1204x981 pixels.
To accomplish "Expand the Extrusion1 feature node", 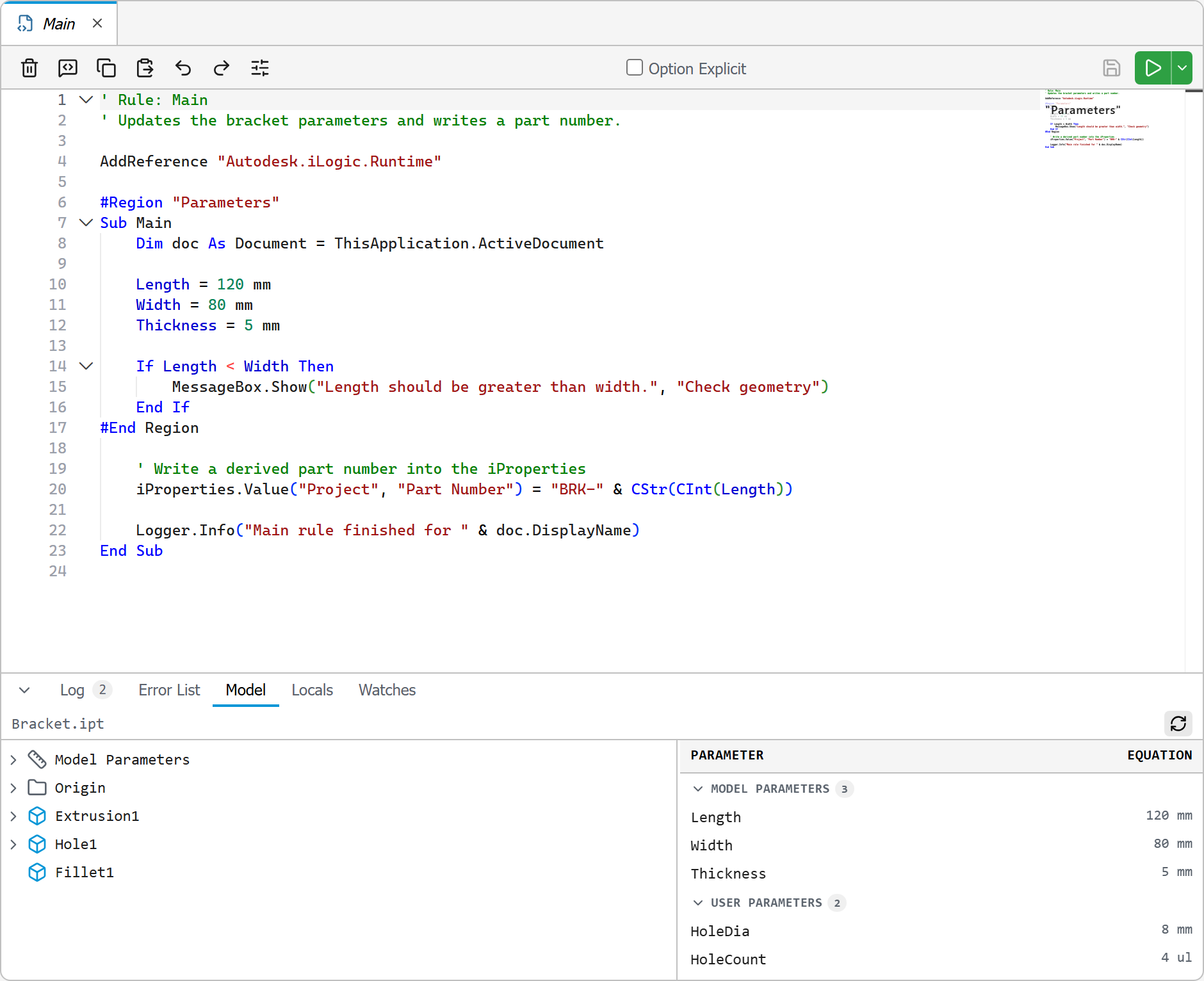I will (13, 816).
